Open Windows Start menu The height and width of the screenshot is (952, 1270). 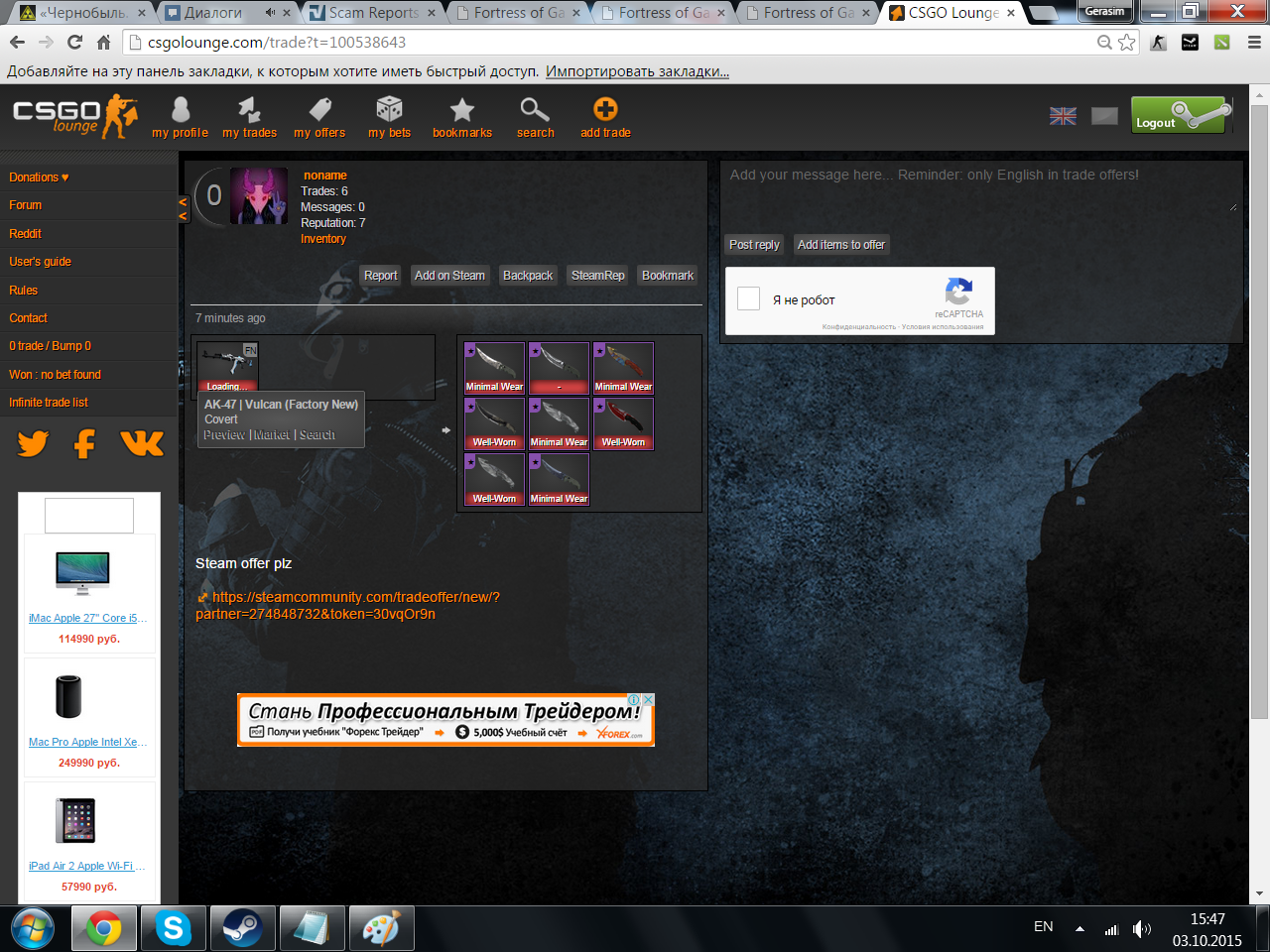pyautogui.click(x=32, y=929)
